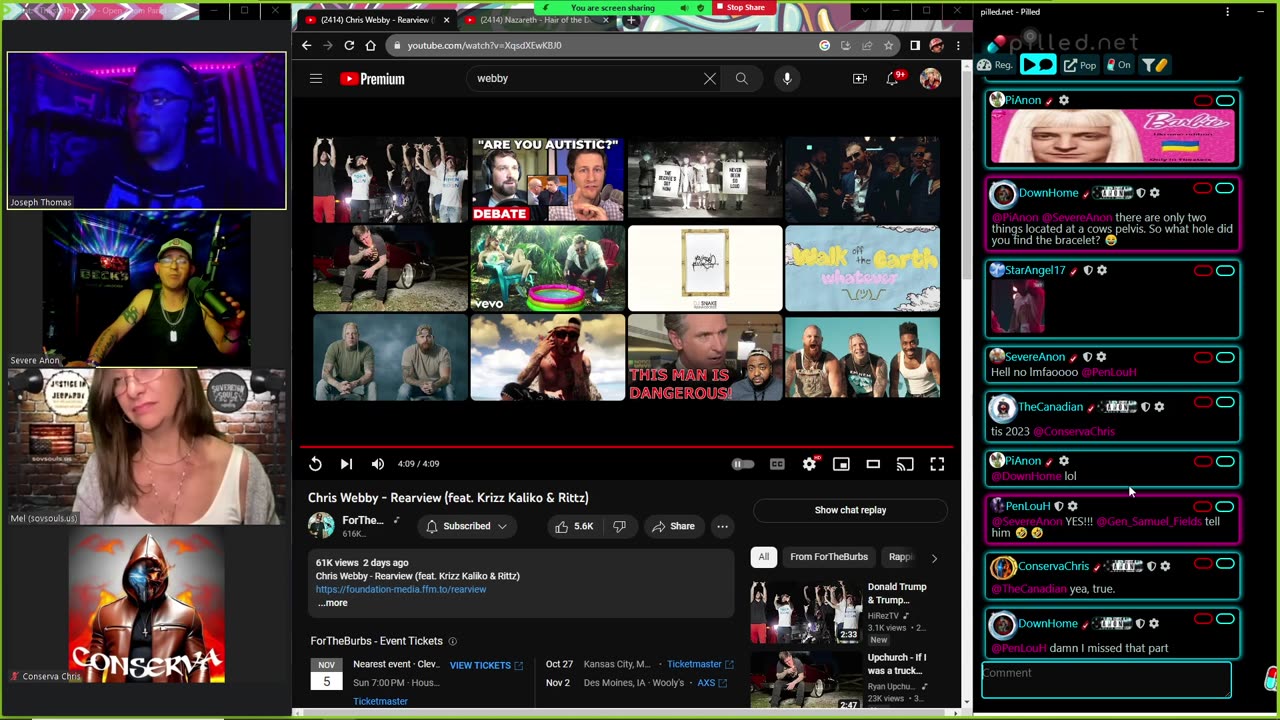Open YouTube notifications bell
Viewport: 1280px width, 720px height.
[893, 78]
